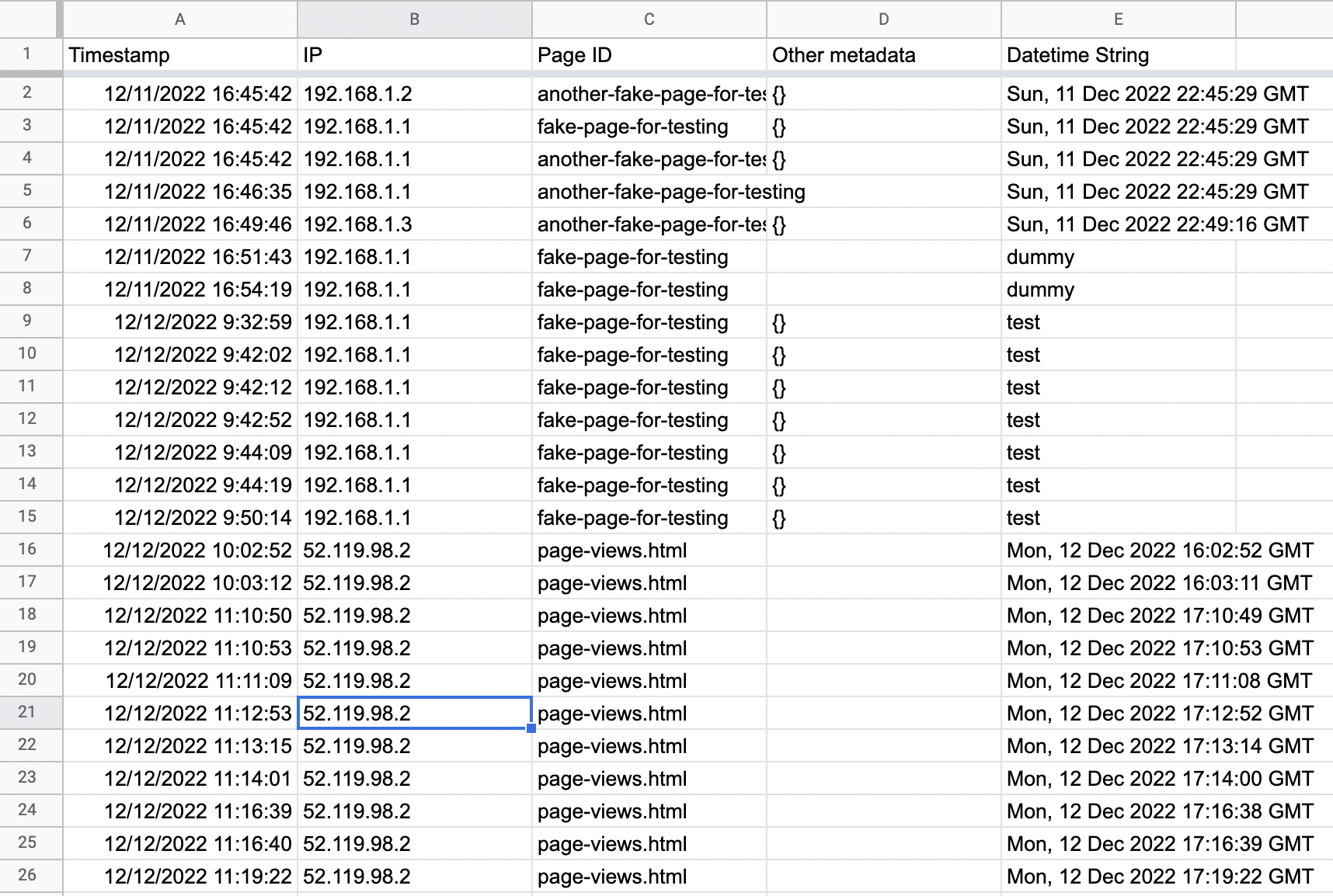Click the Timestamp header cell

(180, 55)
